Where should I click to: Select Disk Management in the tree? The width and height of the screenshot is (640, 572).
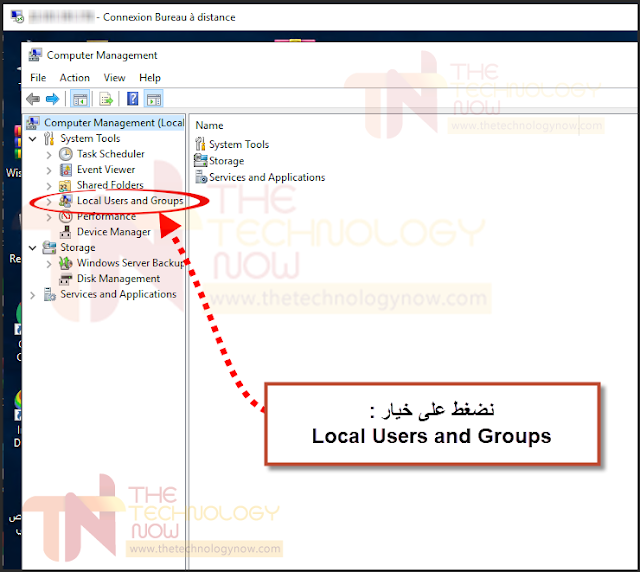pos(118,278)
